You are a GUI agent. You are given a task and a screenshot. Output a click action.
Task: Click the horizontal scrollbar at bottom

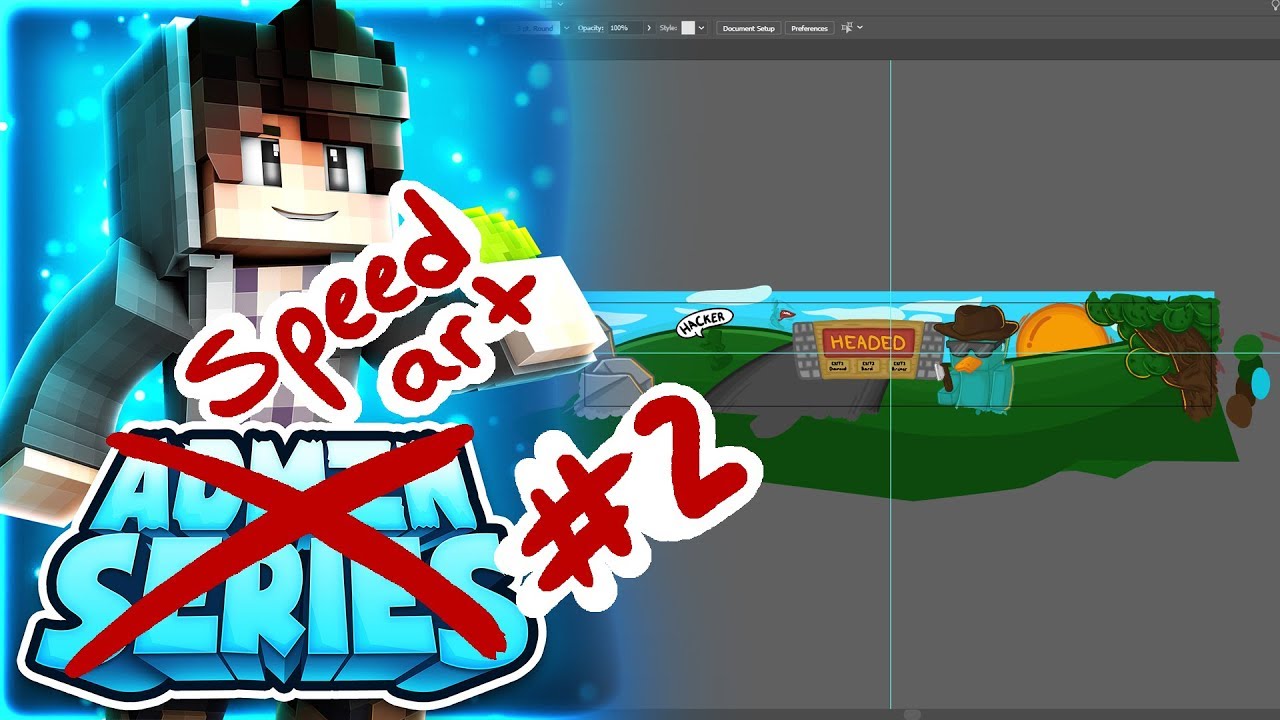coord(911,714)
